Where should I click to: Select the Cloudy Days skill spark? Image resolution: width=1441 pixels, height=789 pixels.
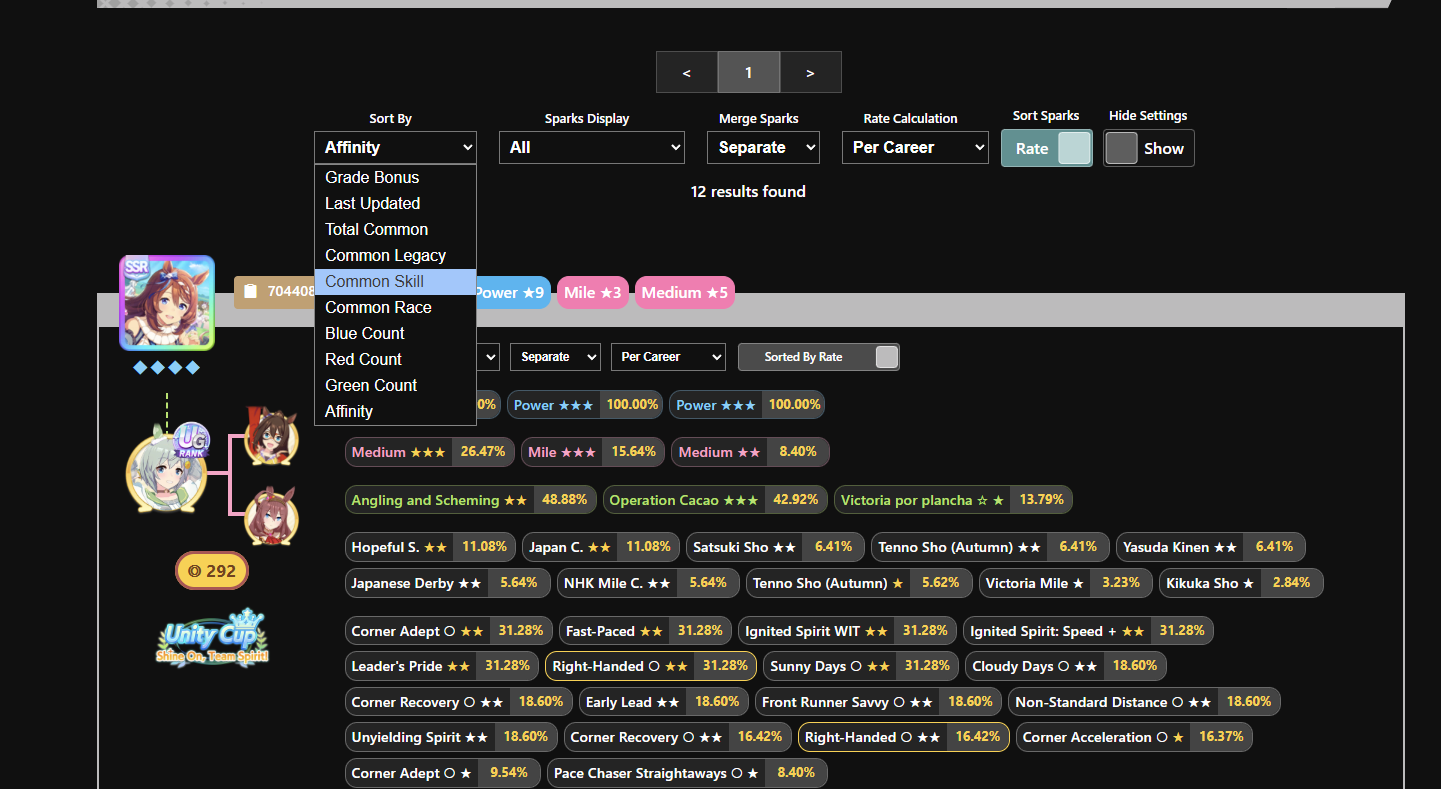pyautogui.click(x=1066, y=666)
